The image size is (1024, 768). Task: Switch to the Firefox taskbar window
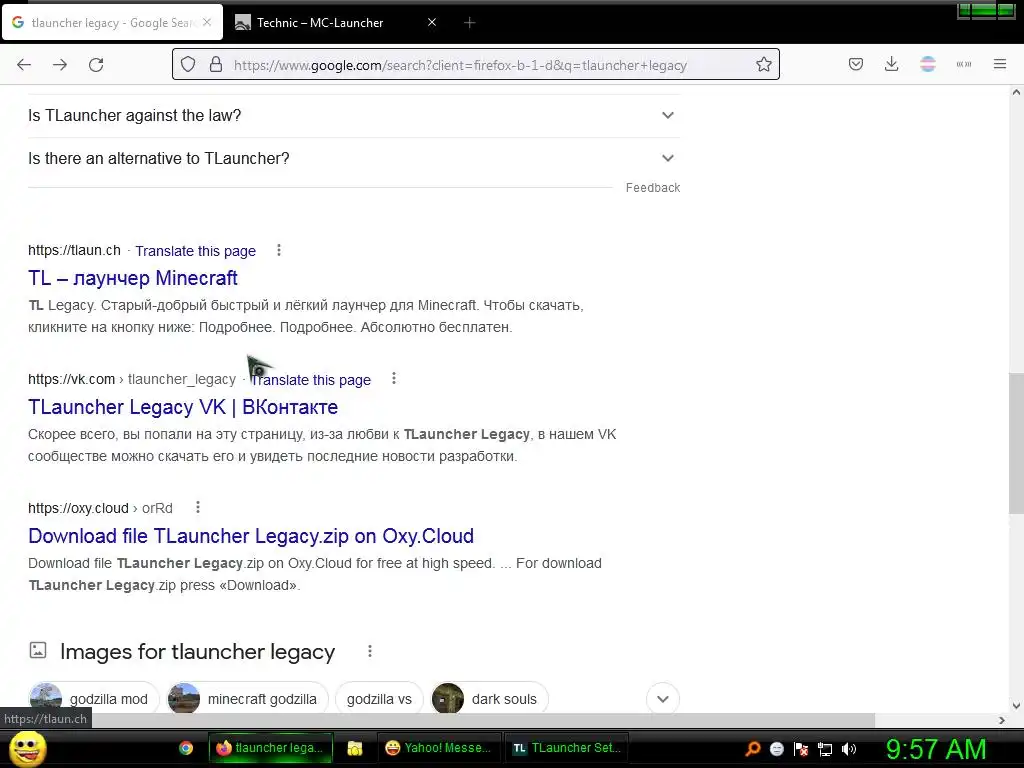[x=271, y=748]
